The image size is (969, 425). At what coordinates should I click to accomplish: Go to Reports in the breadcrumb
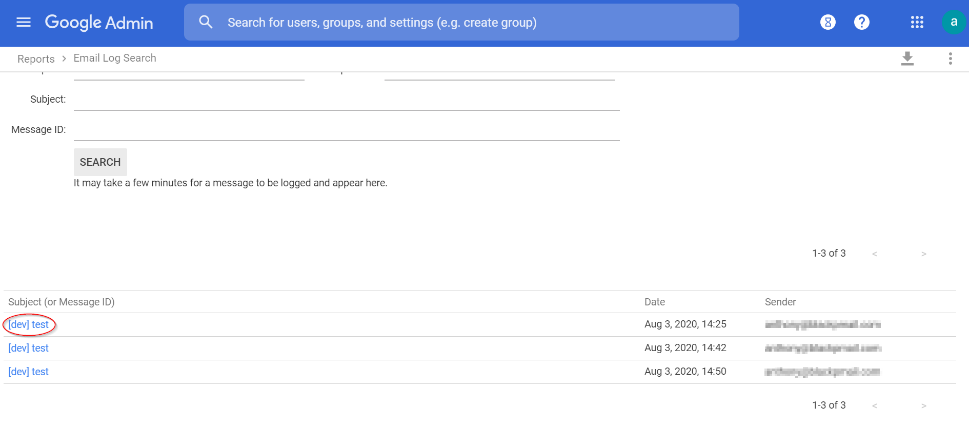[36, 59]
